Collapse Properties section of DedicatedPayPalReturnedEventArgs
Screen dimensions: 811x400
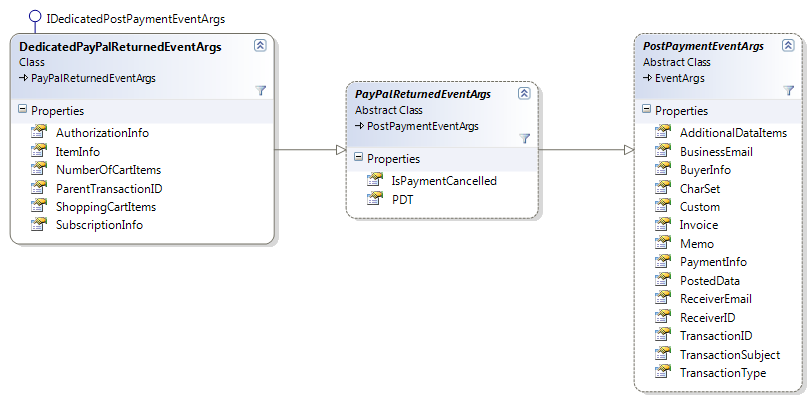pyautogui.click(x=22, y=109)
